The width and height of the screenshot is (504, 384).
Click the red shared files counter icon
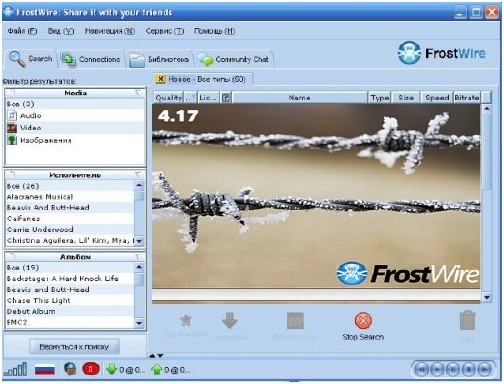pos(91,369)
